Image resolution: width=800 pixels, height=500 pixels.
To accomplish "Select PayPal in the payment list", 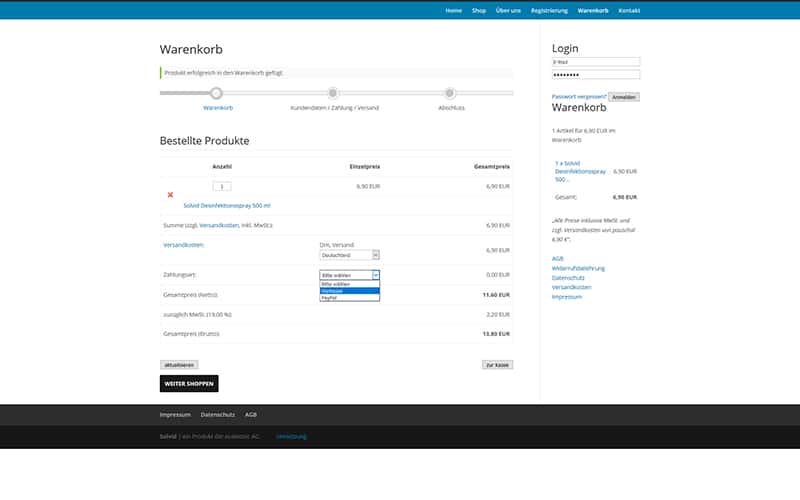I will (x=349, y=297).
